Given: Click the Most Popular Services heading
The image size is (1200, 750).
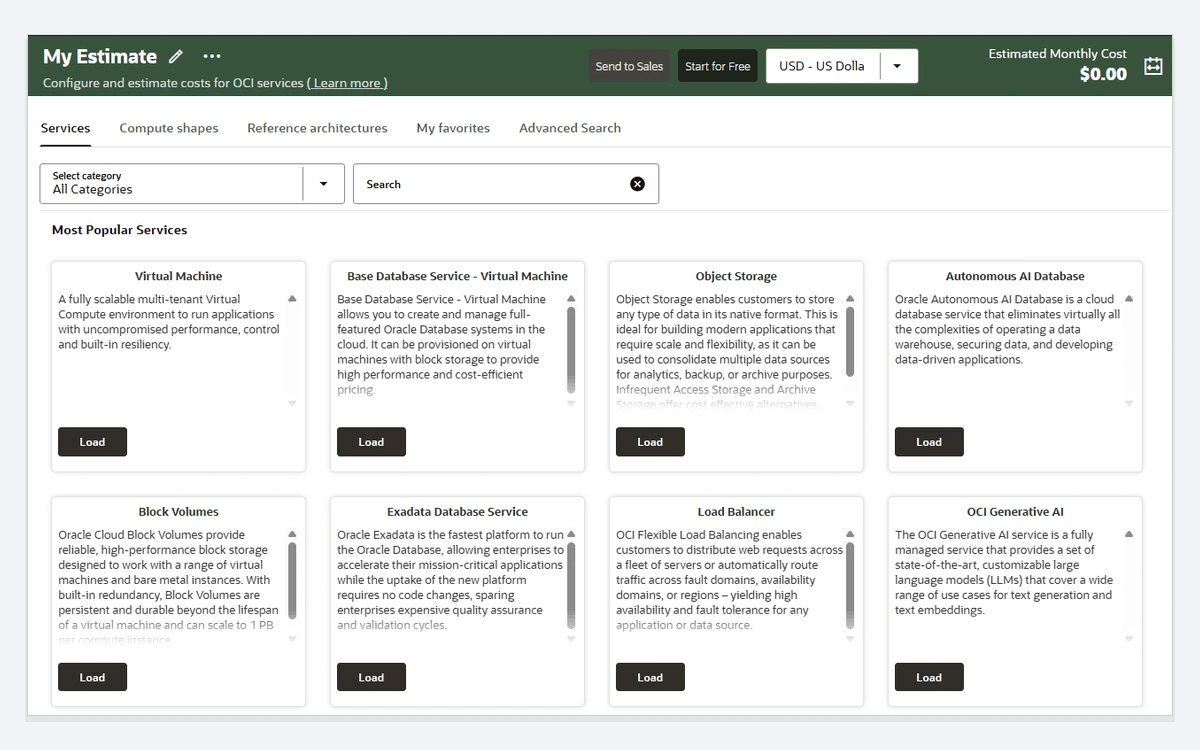Looking at the screenshot, I should coord(120,230).
